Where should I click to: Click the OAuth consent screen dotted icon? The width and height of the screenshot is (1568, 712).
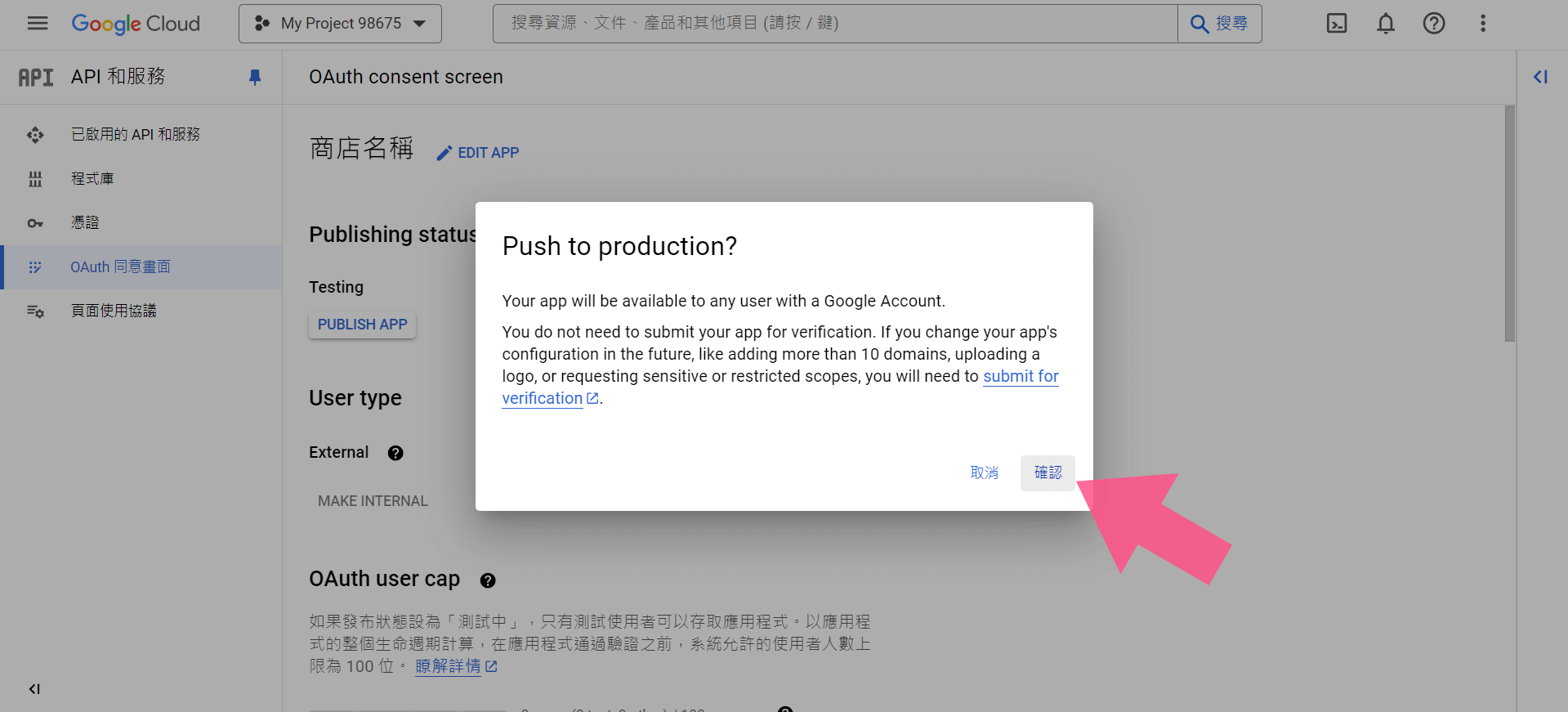tap(35, 267)
